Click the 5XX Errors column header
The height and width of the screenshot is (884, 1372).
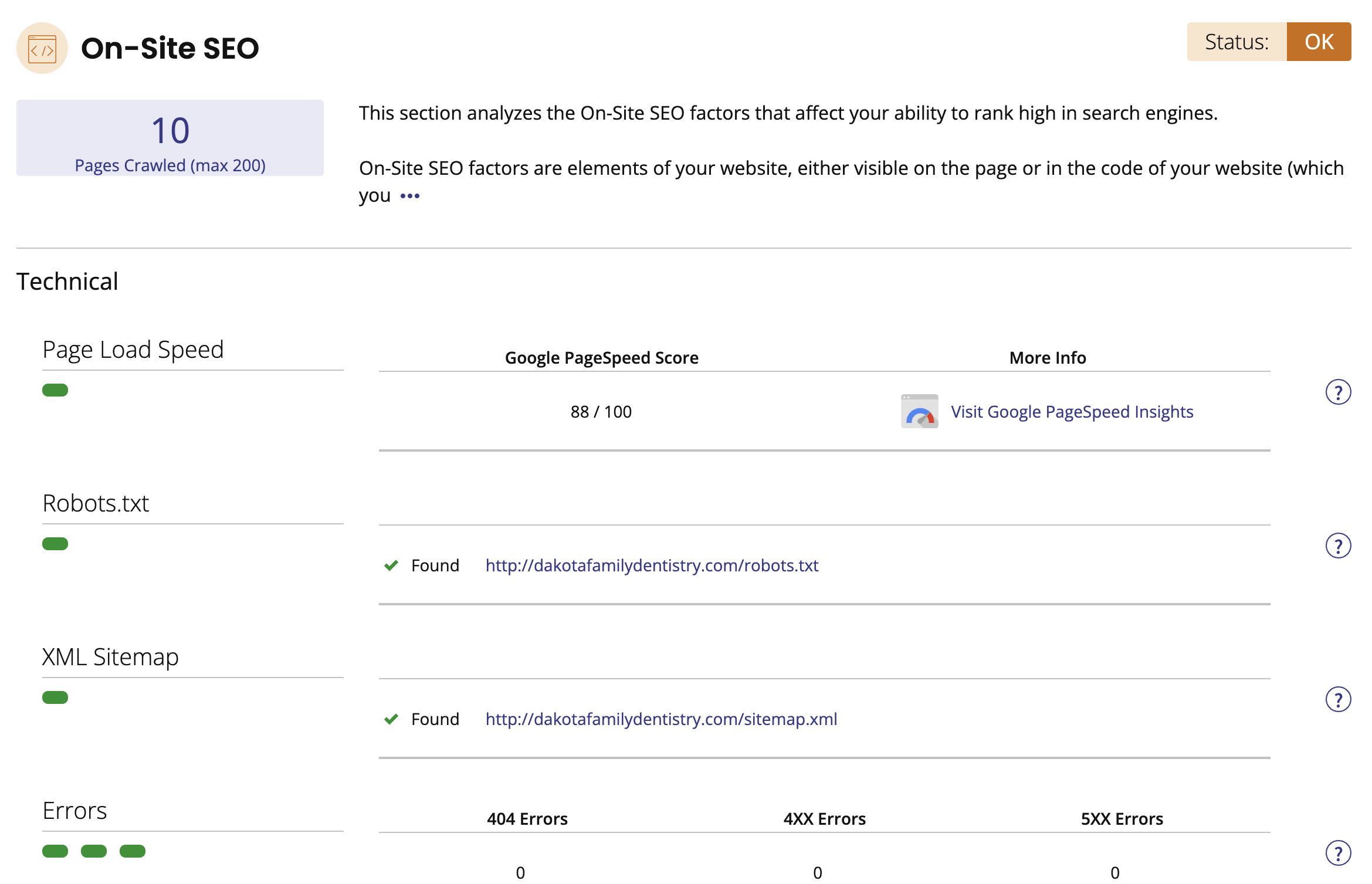(x=1122, y=819)
